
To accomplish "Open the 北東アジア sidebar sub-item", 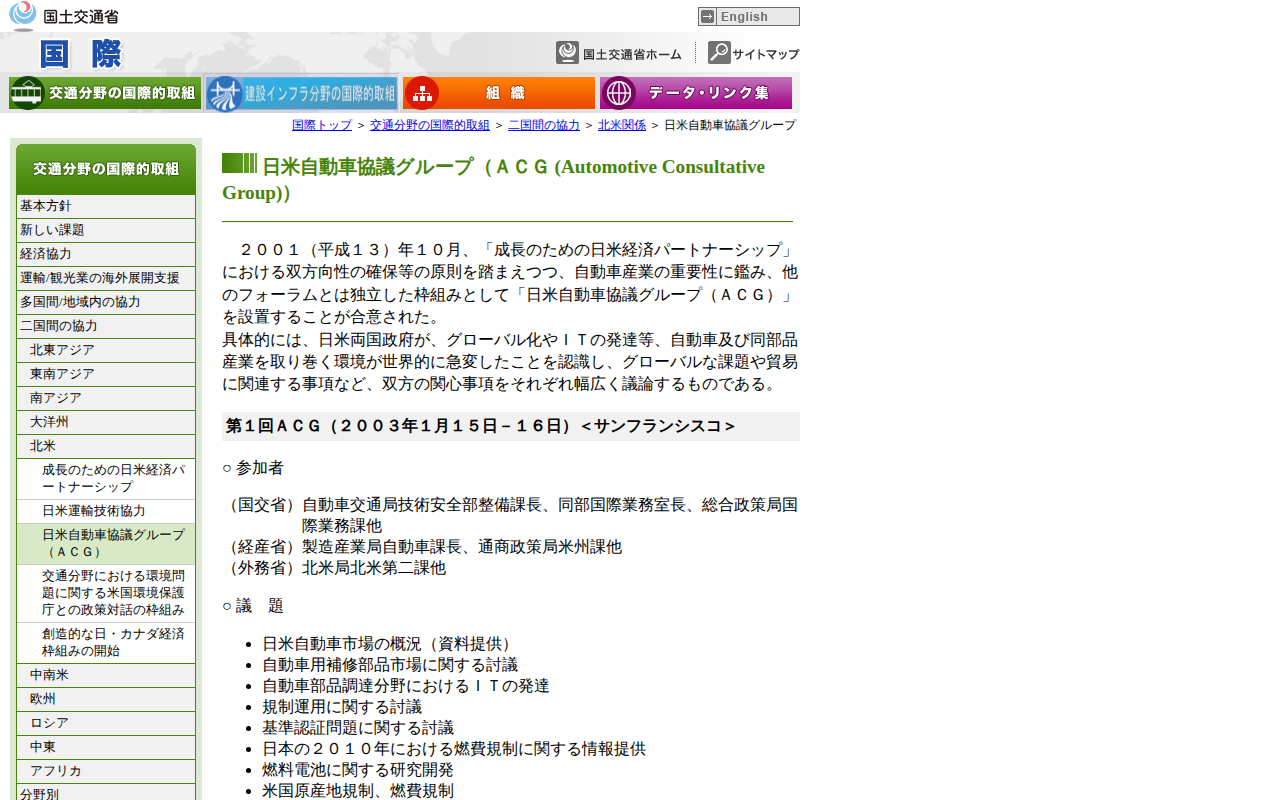I will tap(106, 350).
